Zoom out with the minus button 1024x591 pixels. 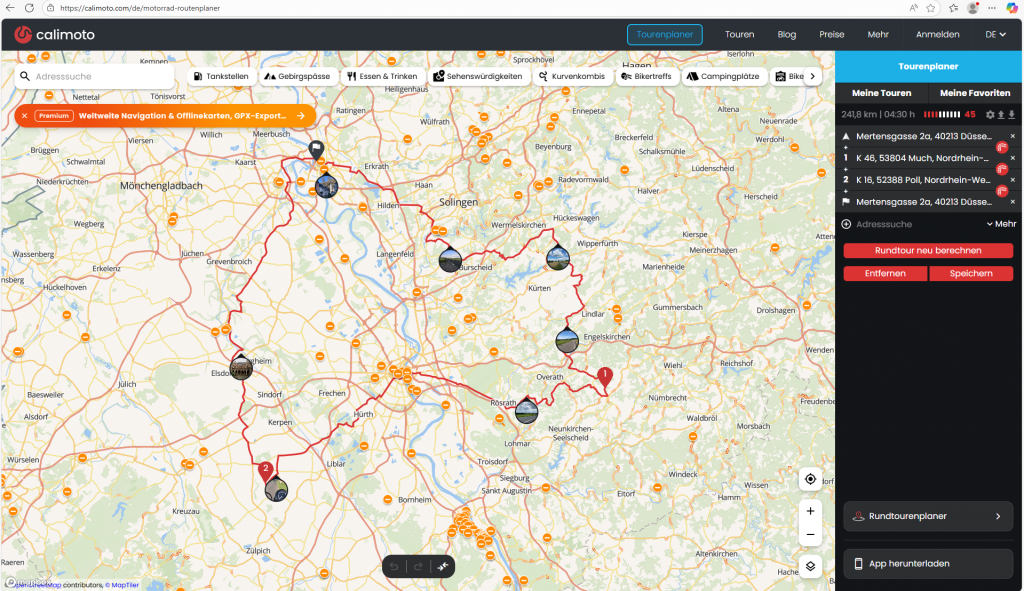[810, 535]
